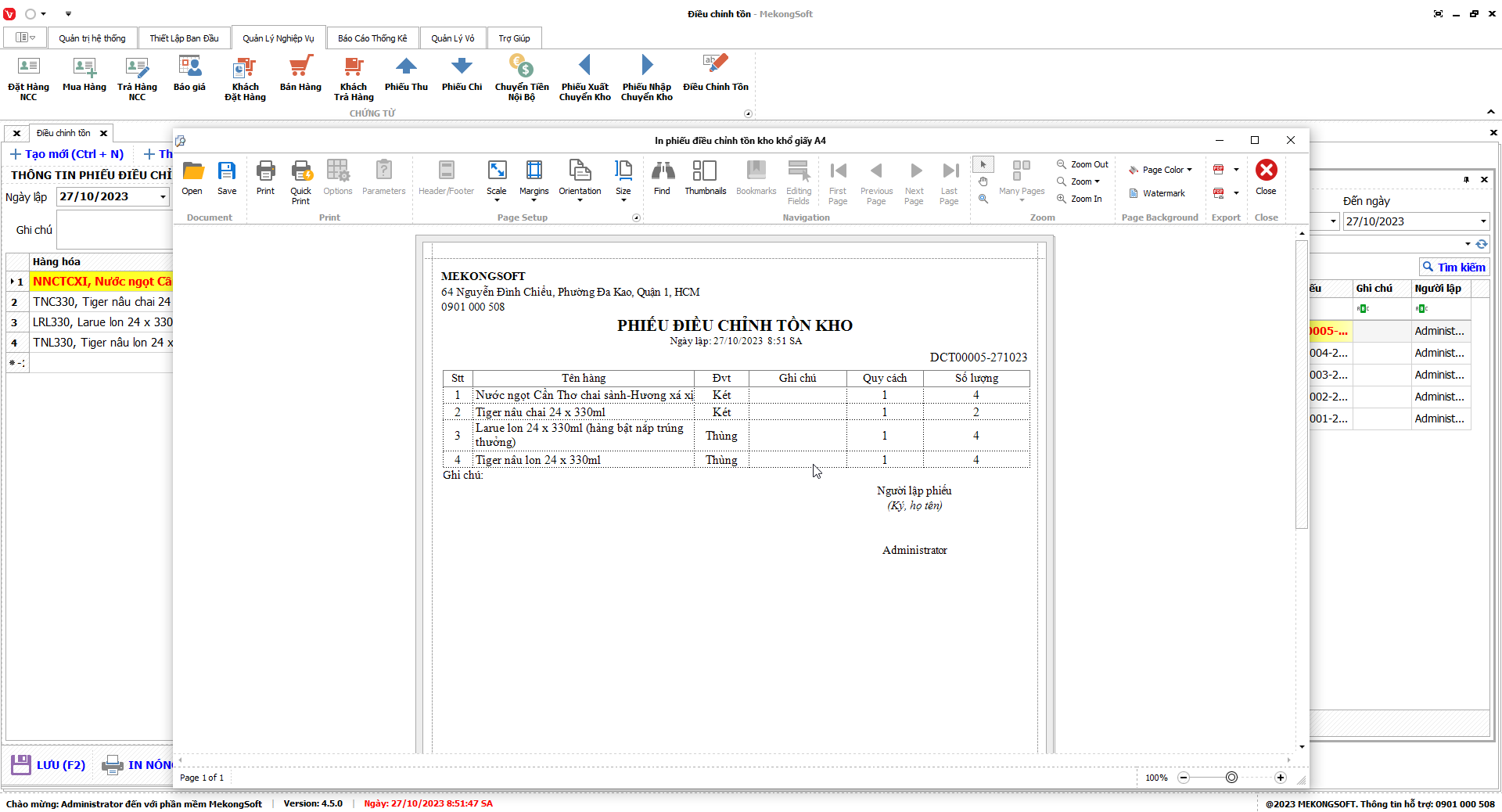Click the LƯU (F2) save button

tap(49, 764)
